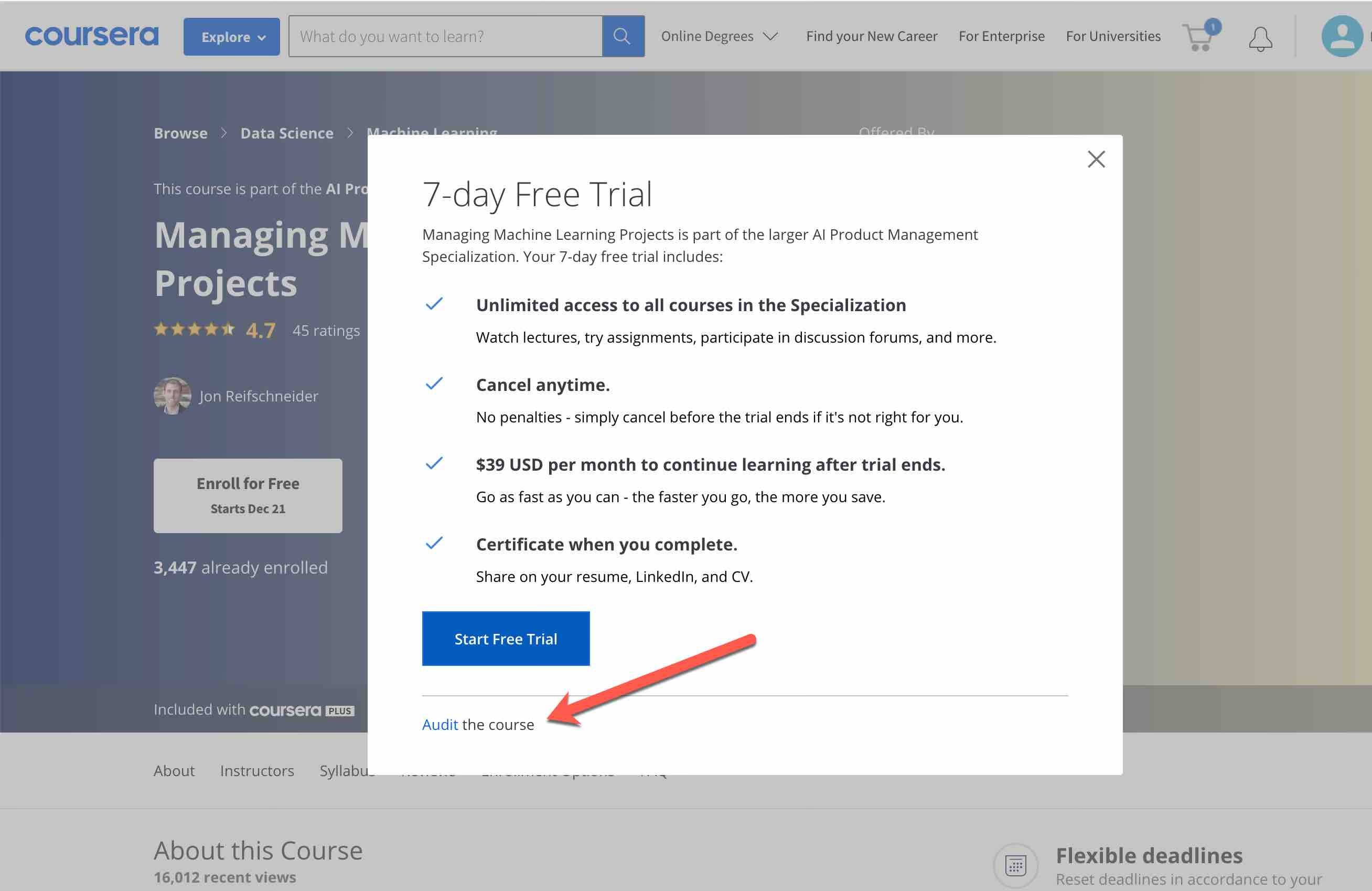Open the user profile avatar

1342,36
